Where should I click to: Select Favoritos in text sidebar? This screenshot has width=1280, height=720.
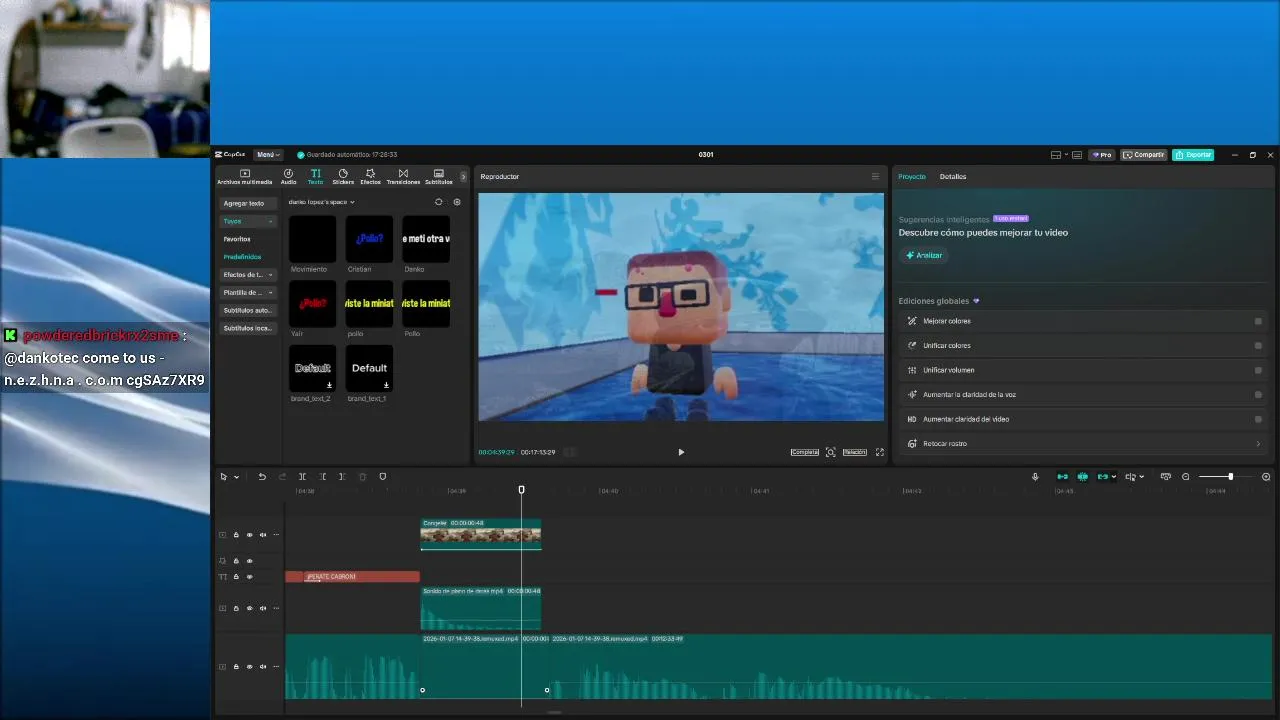[x=237, y=239]
